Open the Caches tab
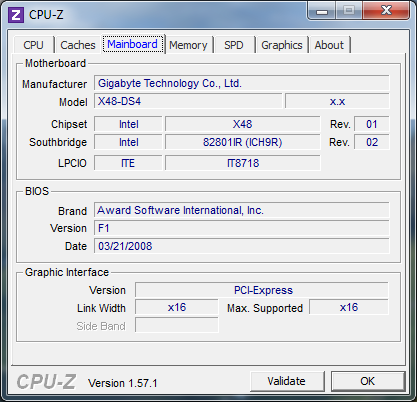Screen dimensions: 418x403 tap(78, 45)
